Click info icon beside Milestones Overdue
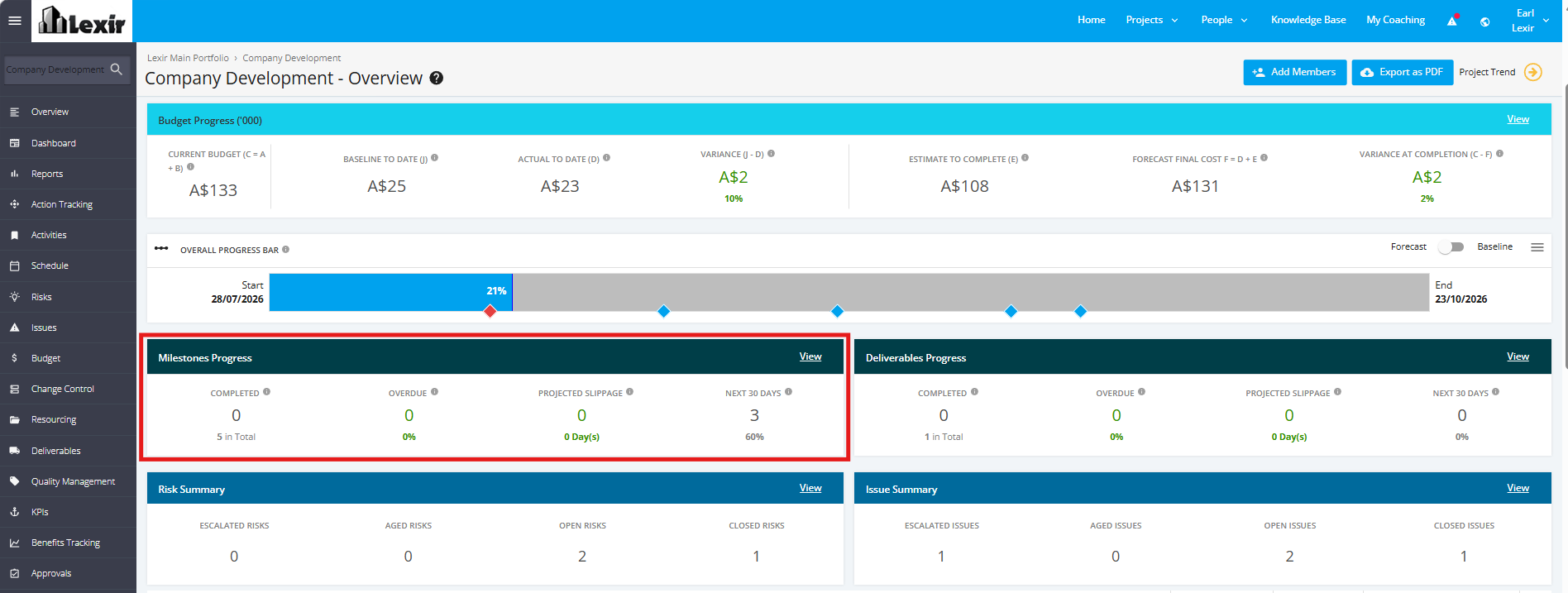 tap(434, 392)
